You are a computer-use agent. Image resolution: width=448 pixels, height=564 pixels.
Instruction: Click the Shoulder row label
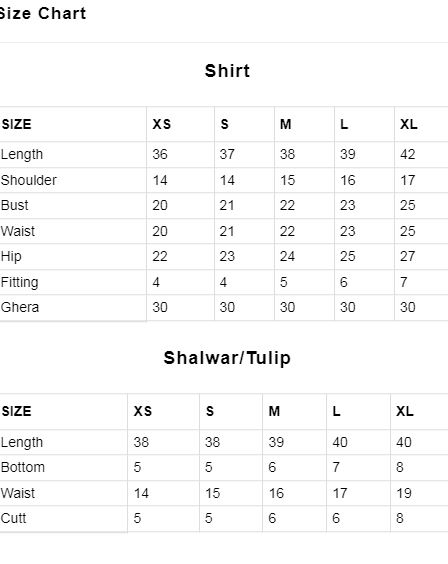point(29,180)
